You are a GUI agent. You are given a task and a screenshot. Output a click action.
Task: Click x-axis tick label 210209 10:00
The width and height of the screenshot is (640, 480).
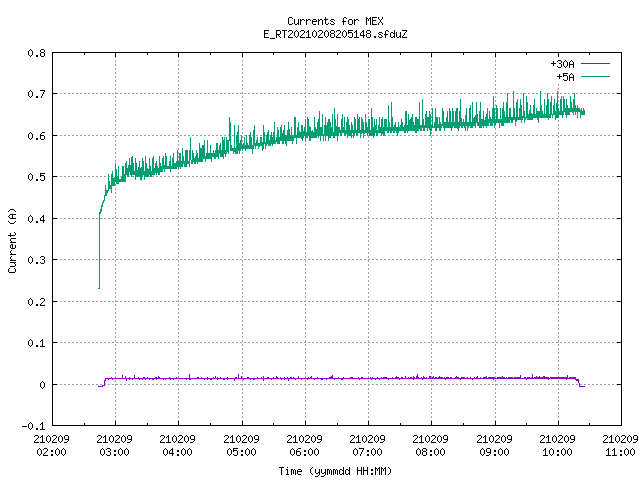click(x=558, y=445)
